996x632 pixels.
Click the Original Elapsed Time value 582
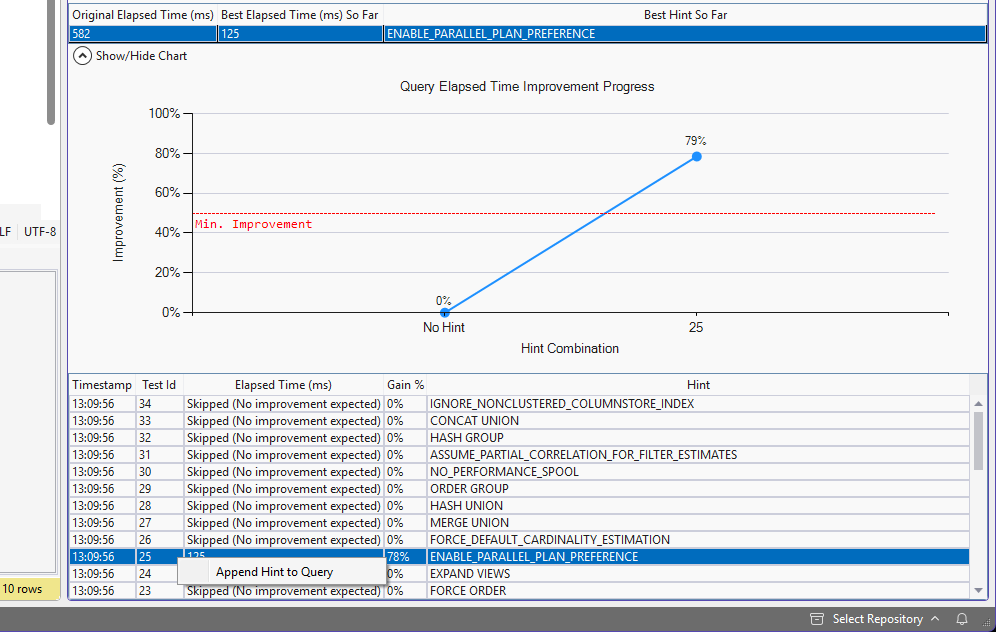click(x=143, y=34)
